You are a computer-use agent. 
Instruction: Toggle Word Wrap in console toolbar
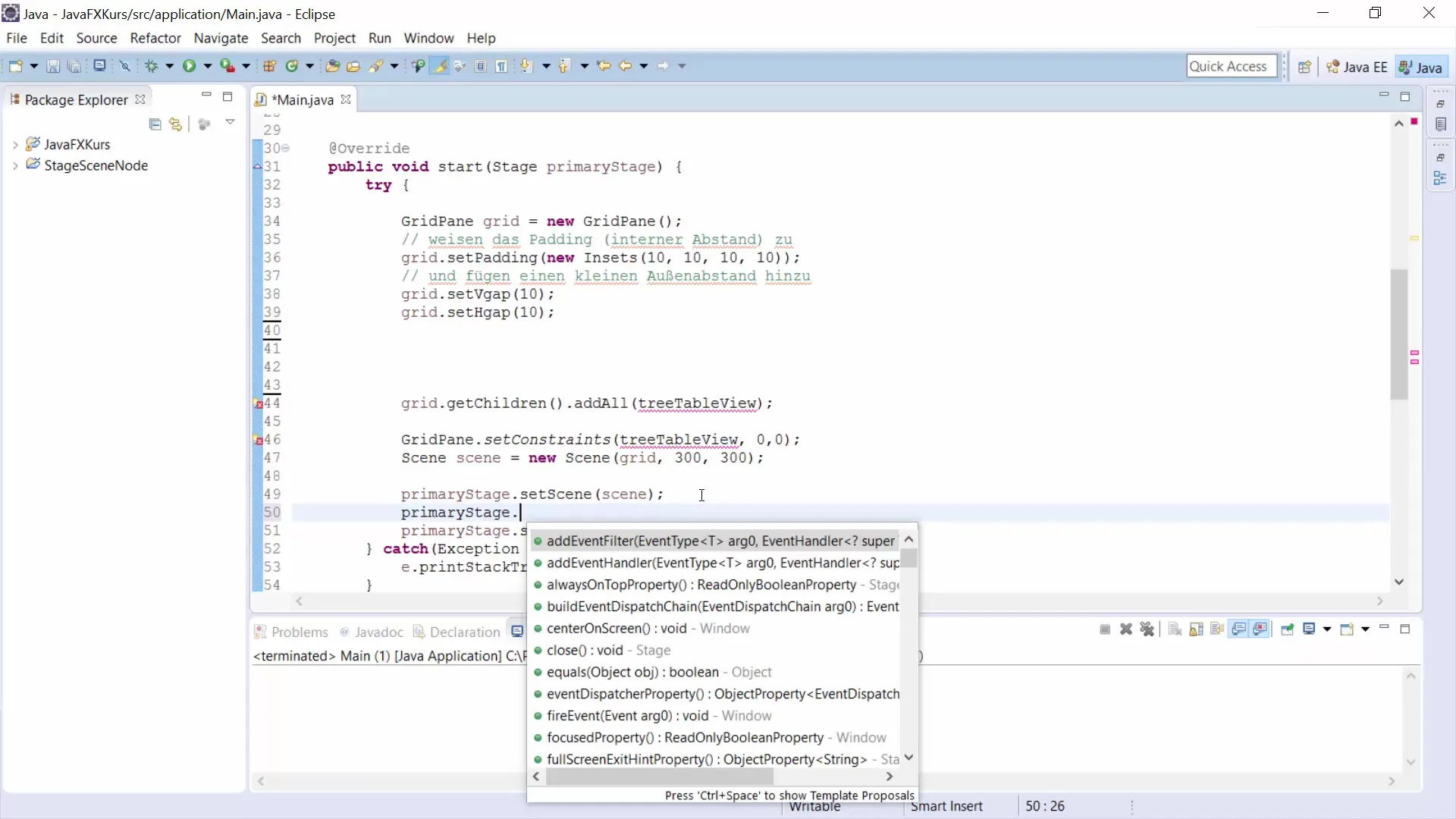[1217, 629]
